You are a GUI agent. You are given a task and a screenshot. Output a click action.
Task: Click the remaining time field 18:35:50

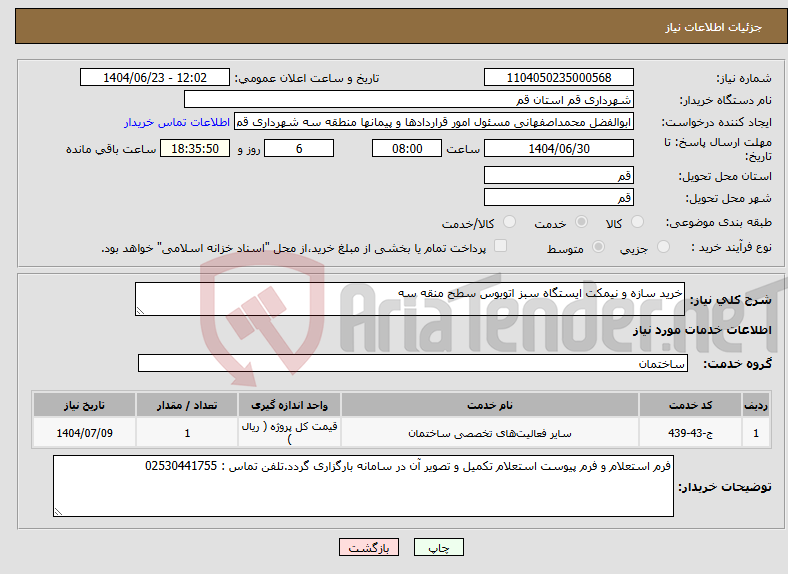(195, 149)
